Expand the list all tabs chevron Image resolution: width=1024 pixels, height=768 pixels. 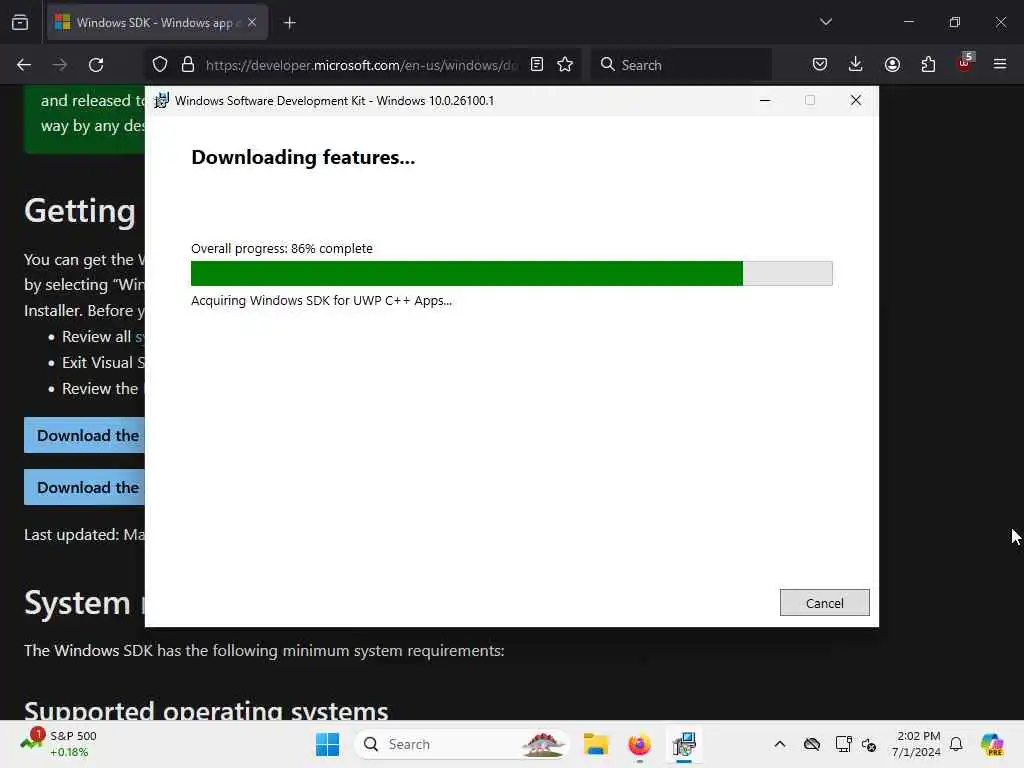825,22
